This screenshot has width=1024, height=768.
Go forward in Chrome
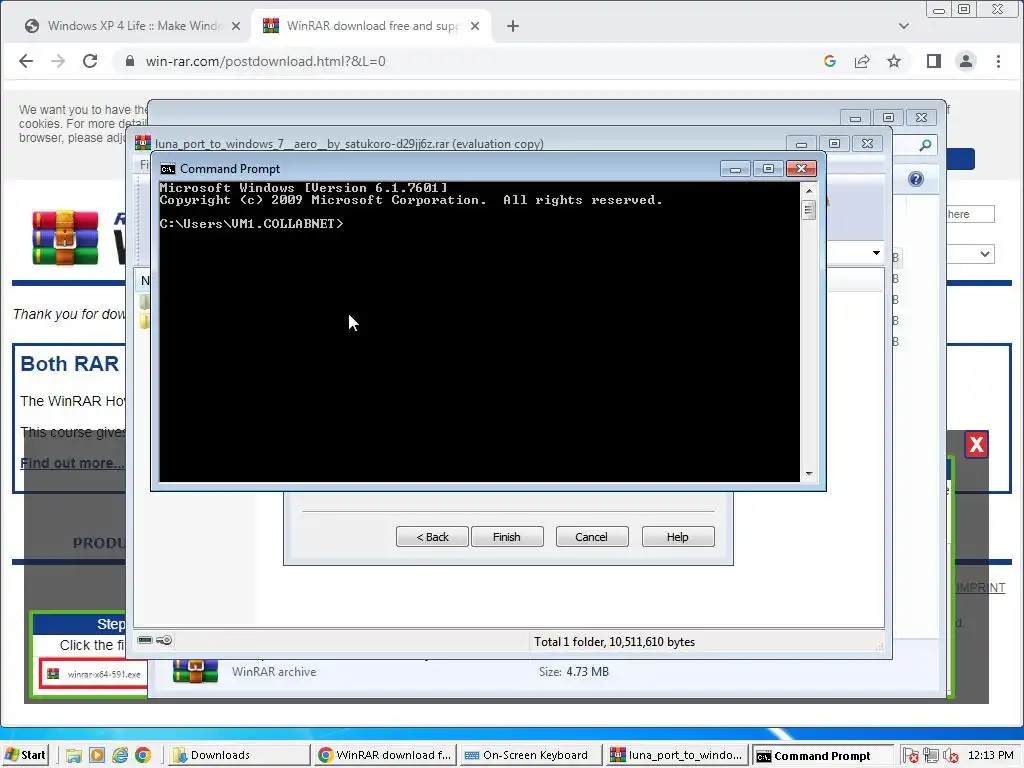(58, 61)
